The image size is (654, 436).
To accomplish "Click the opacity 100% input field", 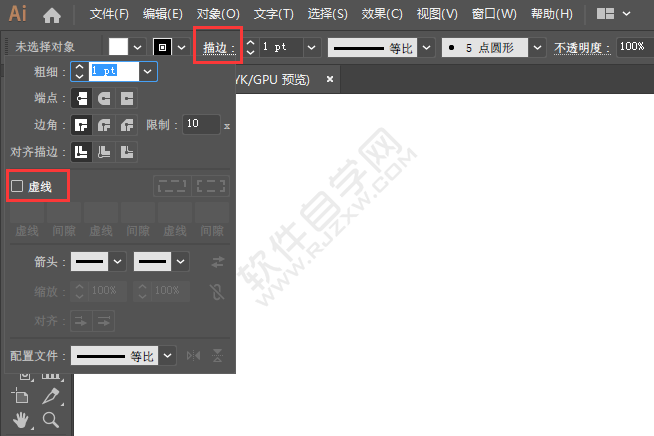I will coord(635,47).
